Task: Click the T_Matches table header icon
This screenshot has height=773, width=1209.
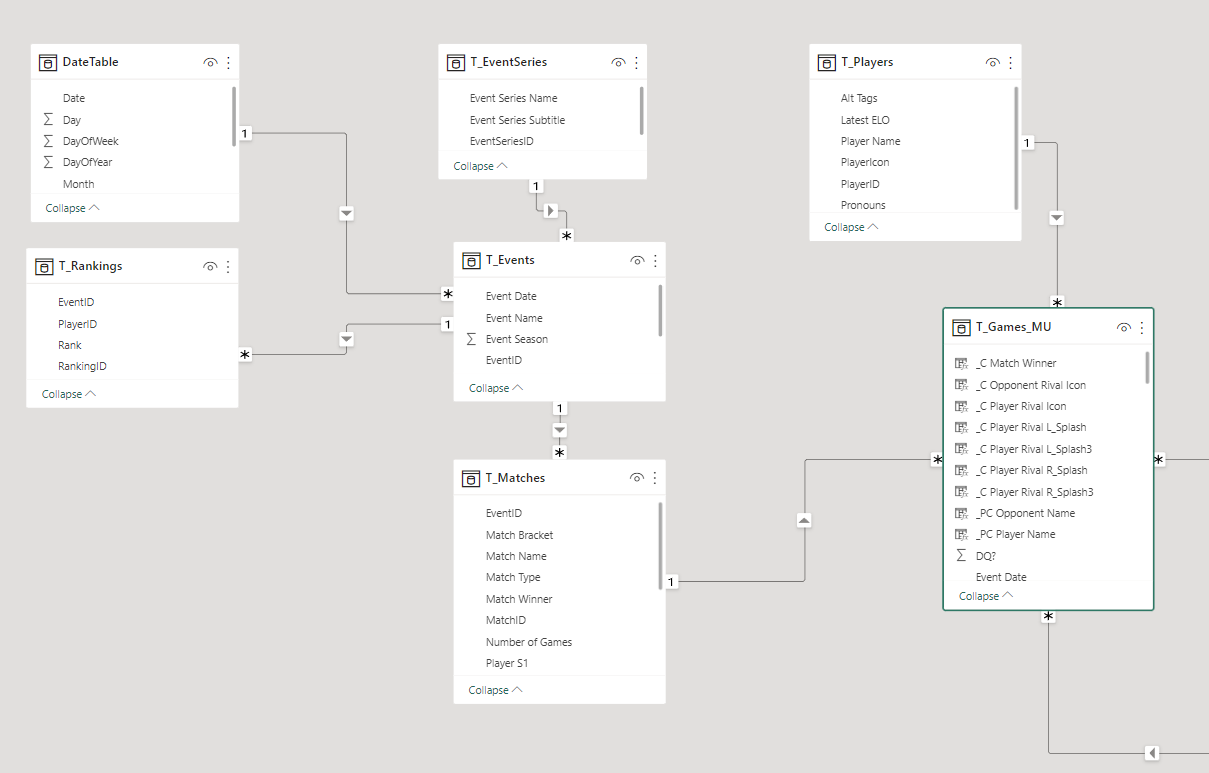Action: (x=471, y=478)
